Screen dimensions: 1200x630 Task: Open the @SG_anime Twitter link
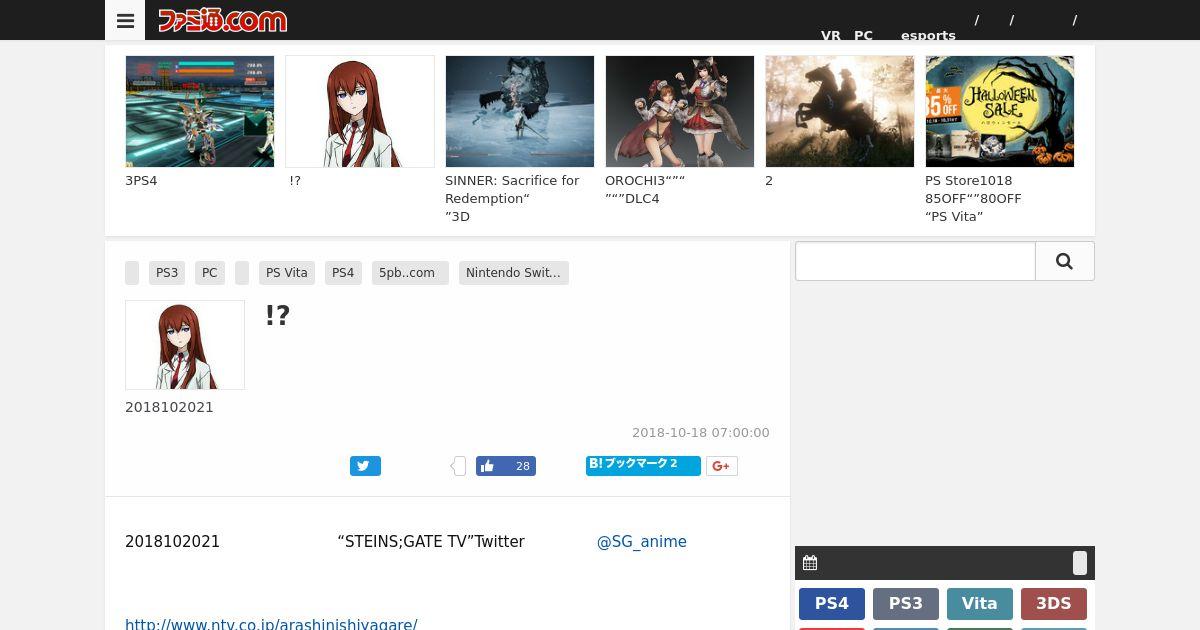point(642,542)
